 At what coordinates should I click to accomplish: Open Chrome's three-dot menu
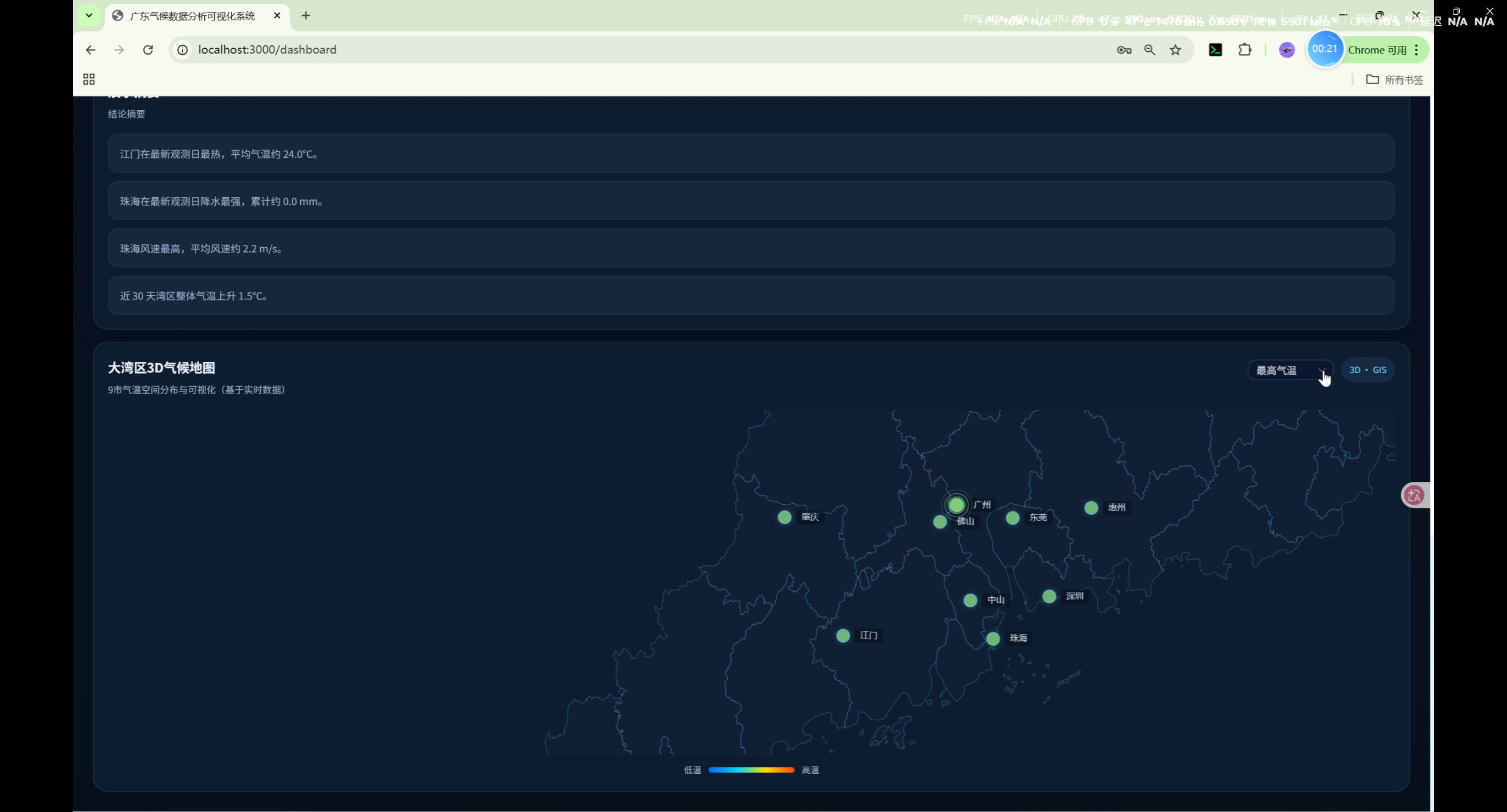1416,50
